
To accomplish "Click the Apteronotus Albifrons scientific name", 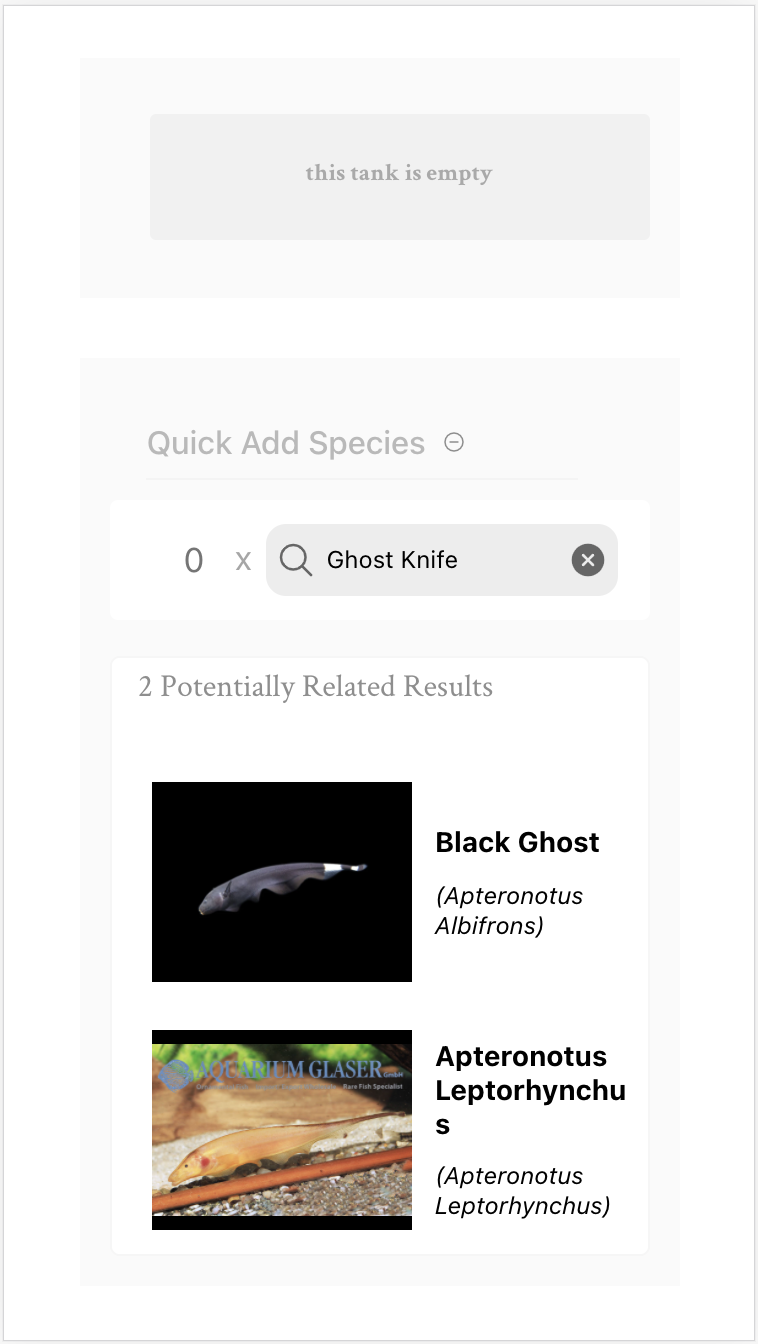I will (x=509, y=910).
